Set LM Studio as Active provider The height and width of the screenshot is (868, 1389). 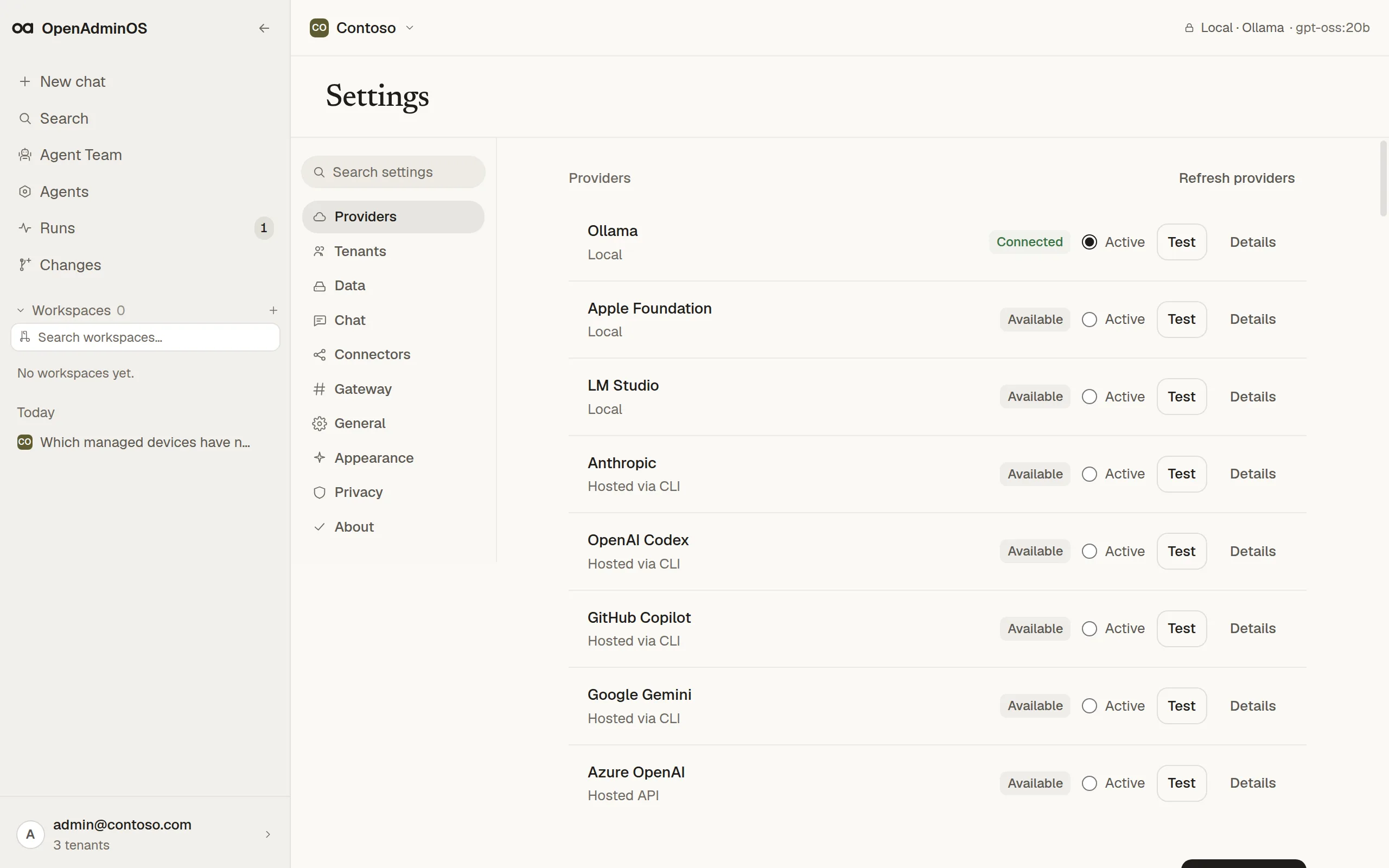[x=1089, y=397]
